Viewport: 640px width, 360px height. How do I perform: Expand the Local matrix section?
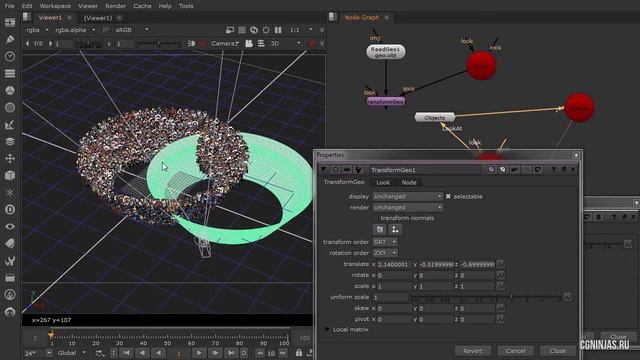[x=327, y=329]
